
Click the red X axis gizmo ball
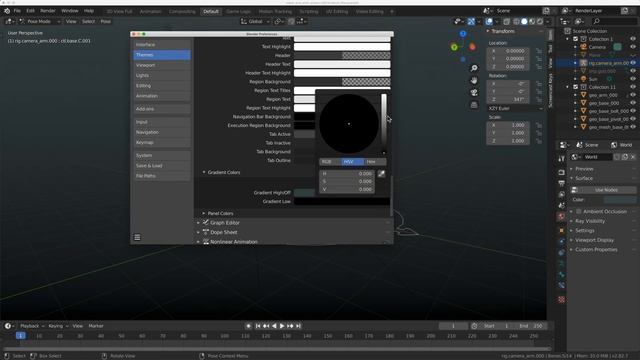[x=472, y=47]
